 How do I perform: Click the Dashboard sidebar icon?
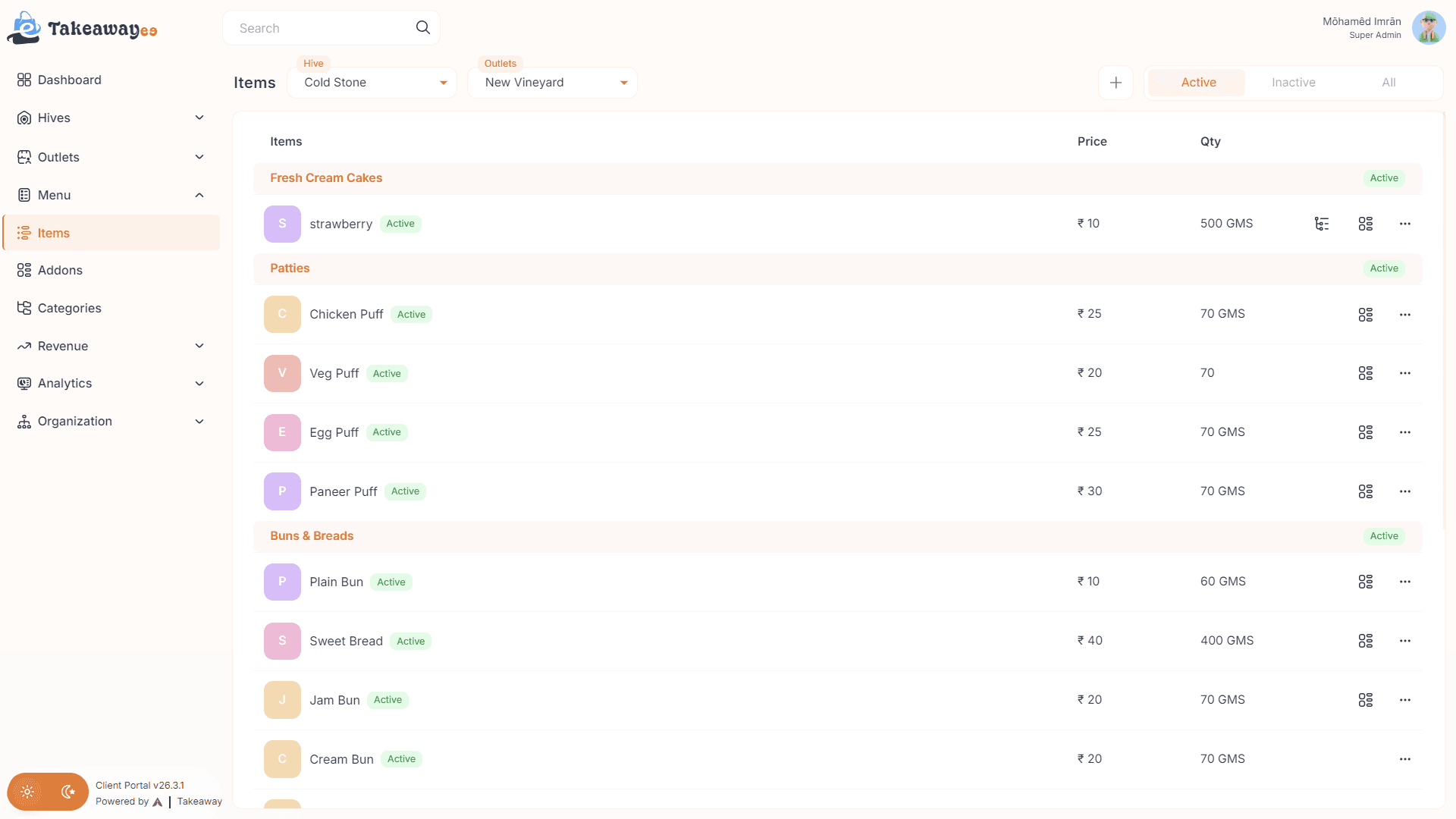point(24,80)
